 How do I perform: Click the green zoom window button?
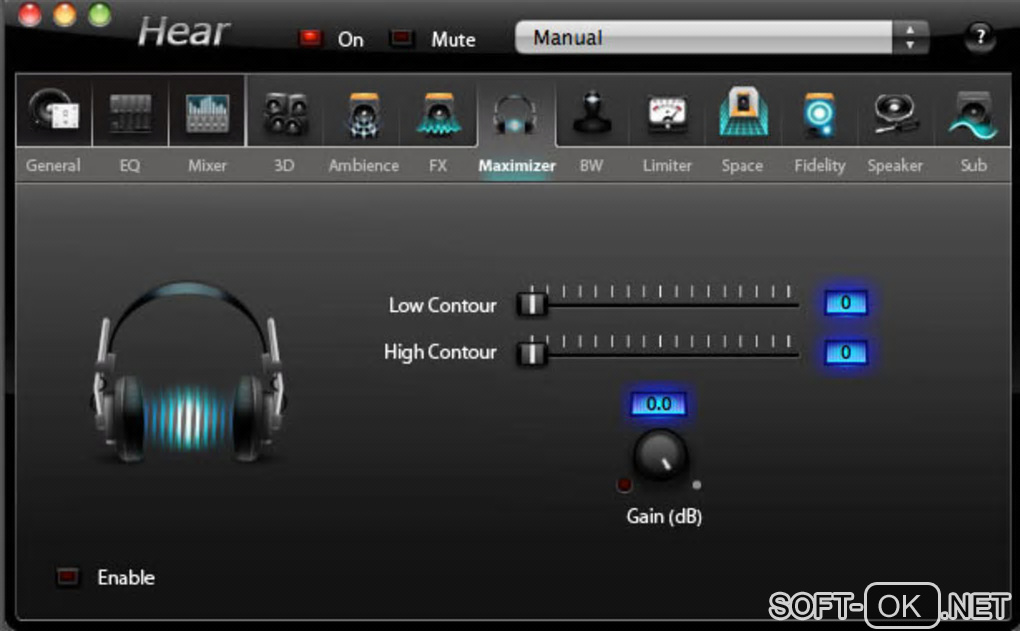pos(100,14)
